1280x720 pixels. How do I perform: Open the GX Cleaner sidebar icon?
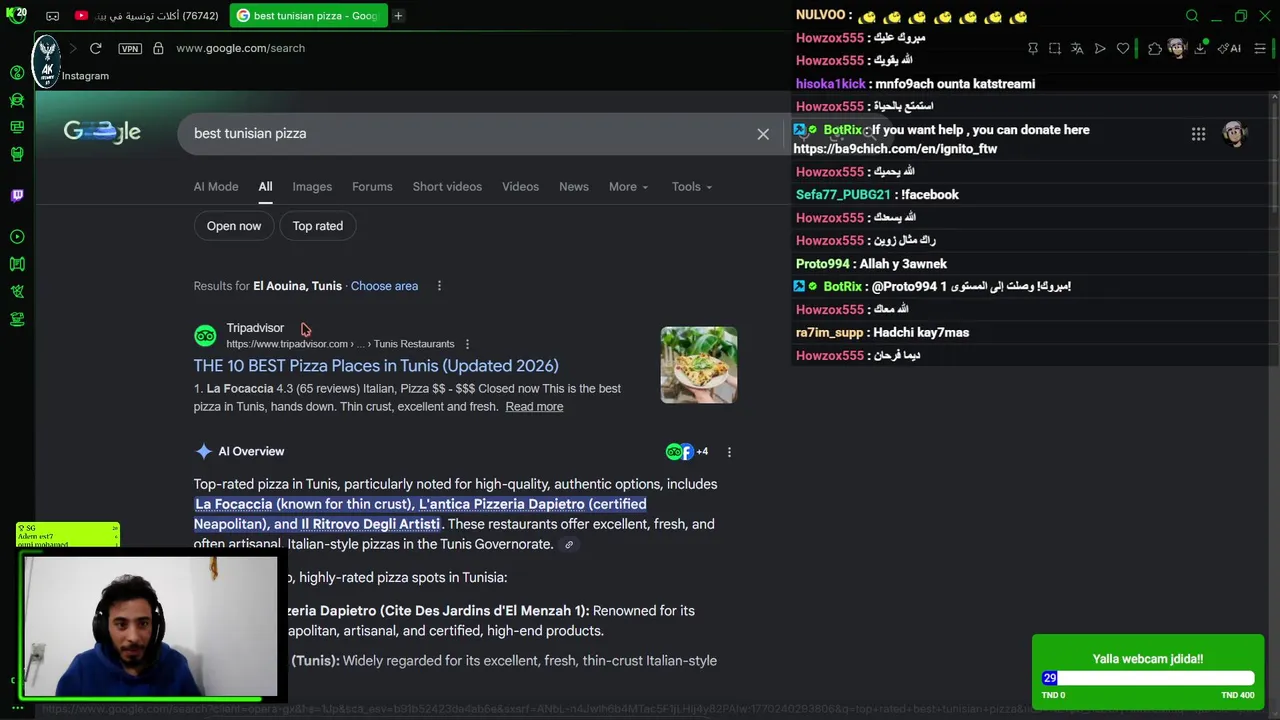(x=17, y=100)
